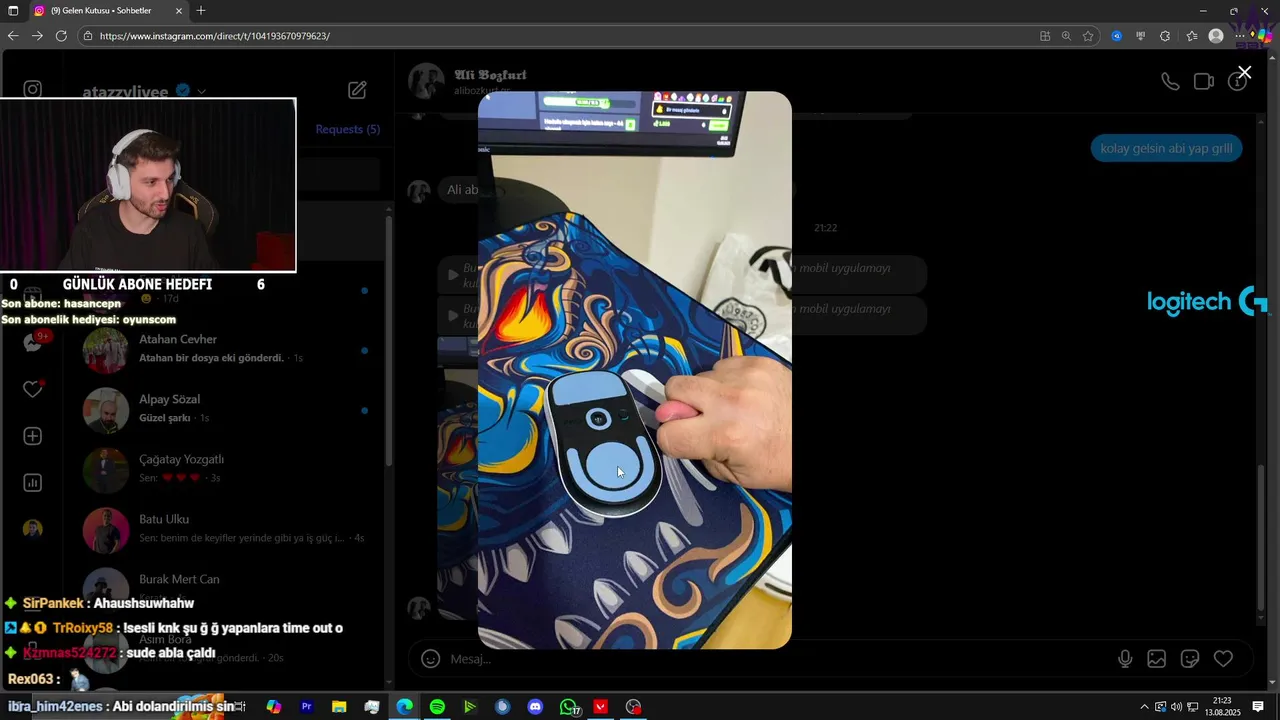Click the Edge browser taskbar icon
1280x720 pixels.
(x=404, y=707)
